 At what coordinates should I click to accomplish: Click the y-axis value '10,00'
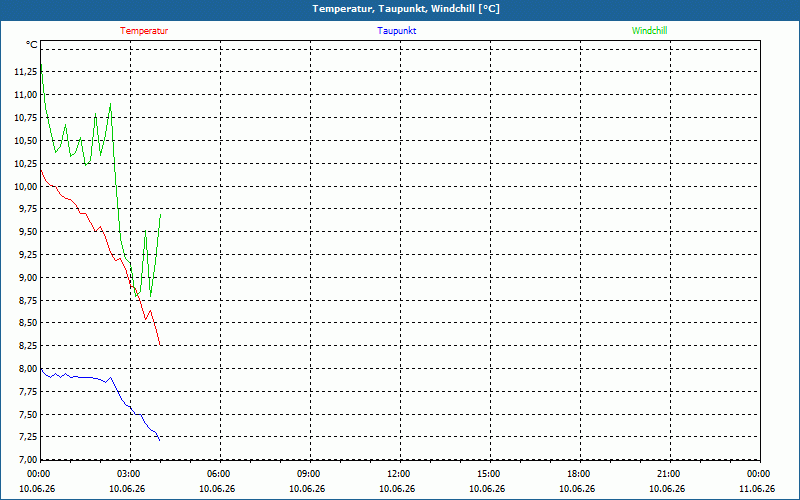26,187
